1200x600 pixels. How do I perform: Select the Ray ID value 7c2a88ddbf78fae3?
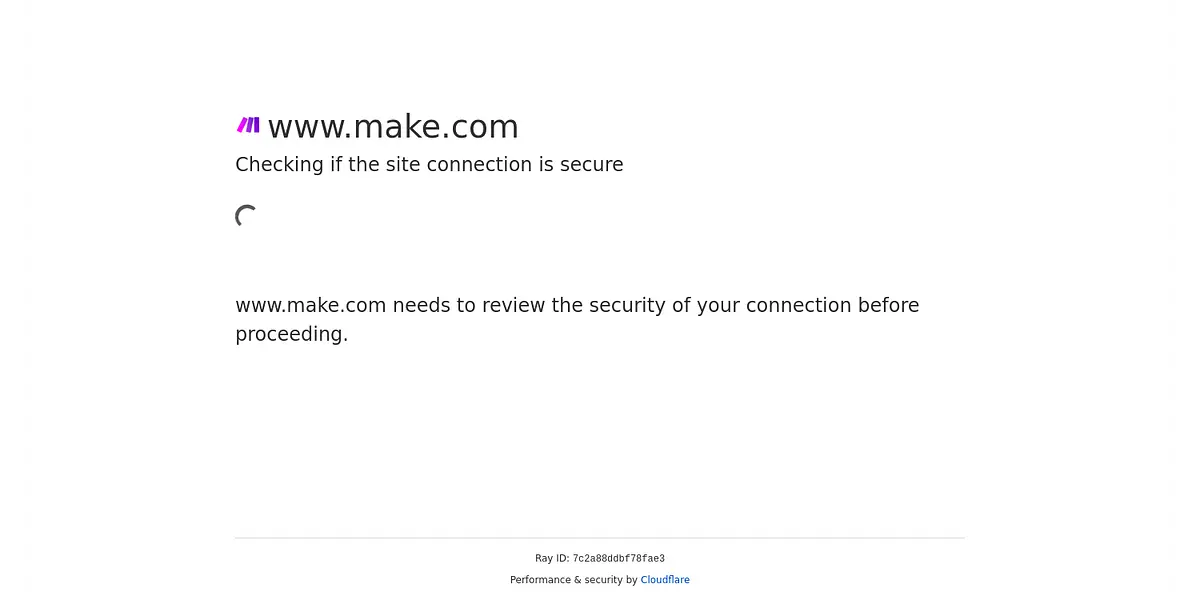tap(618, 559)
